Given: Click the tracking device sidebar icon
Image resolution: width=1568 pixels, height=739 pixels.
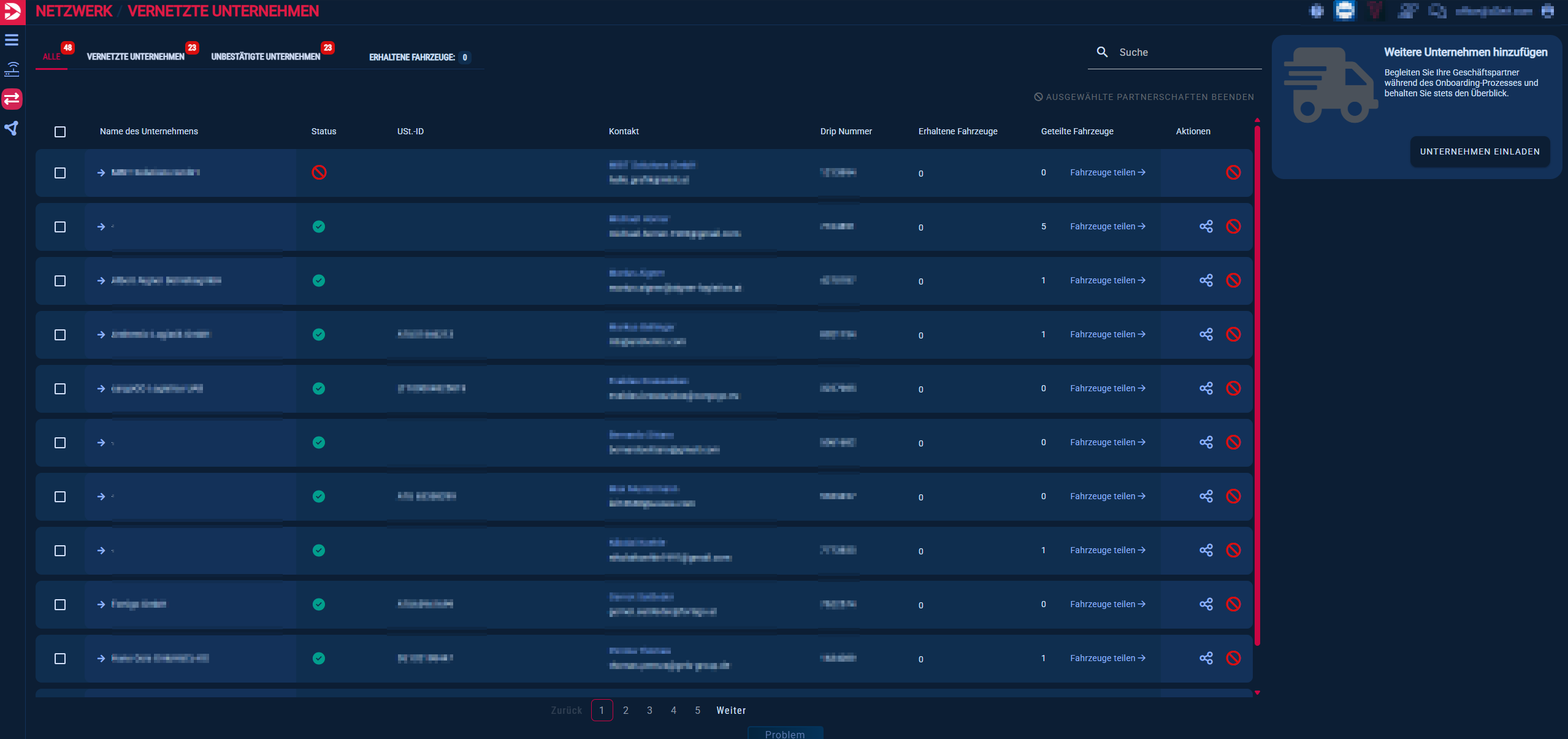Looking at the screenshot, I should [12, 69].
